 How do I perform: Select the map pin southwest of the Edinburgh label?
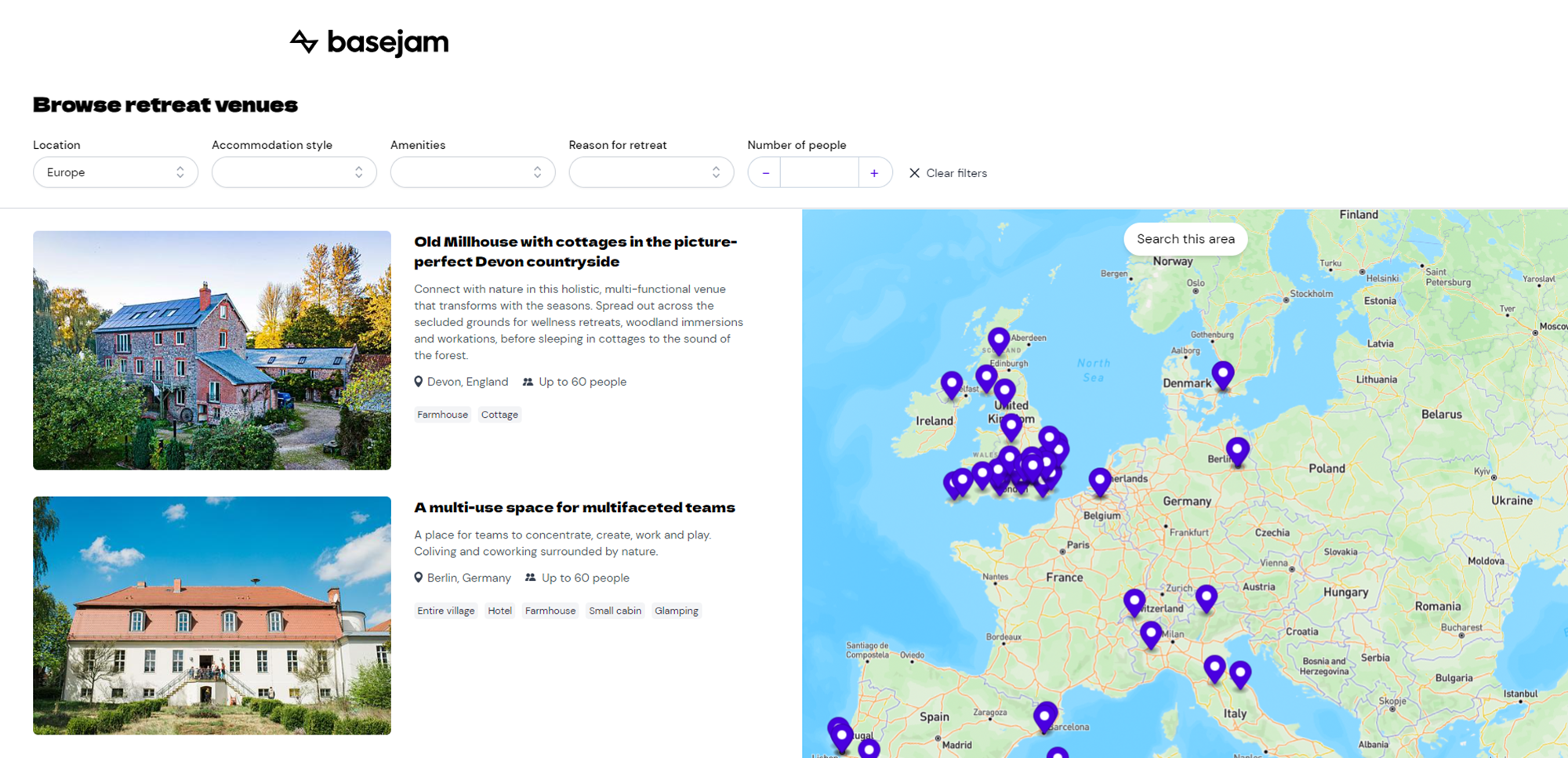click(986, 379)
